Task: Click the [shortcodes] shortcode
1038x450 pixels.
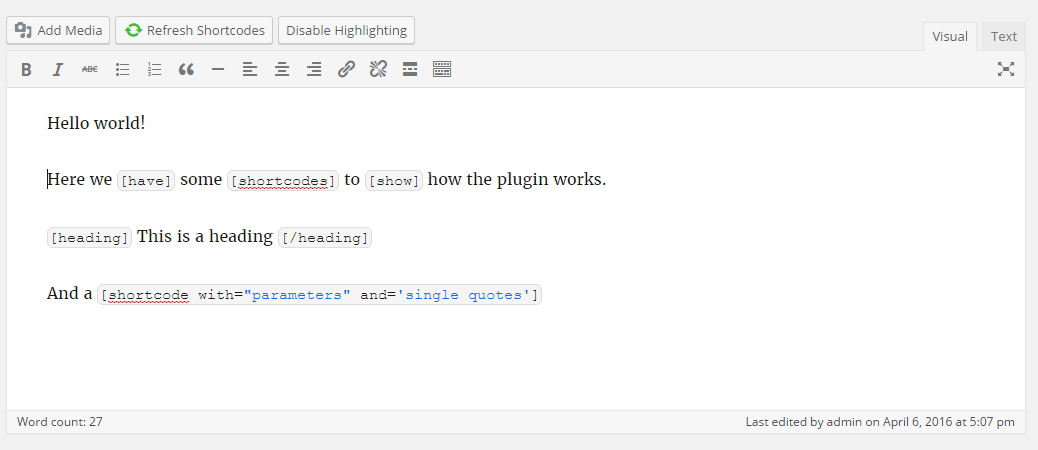Action: pyautogui.click(x=283, y=181)
